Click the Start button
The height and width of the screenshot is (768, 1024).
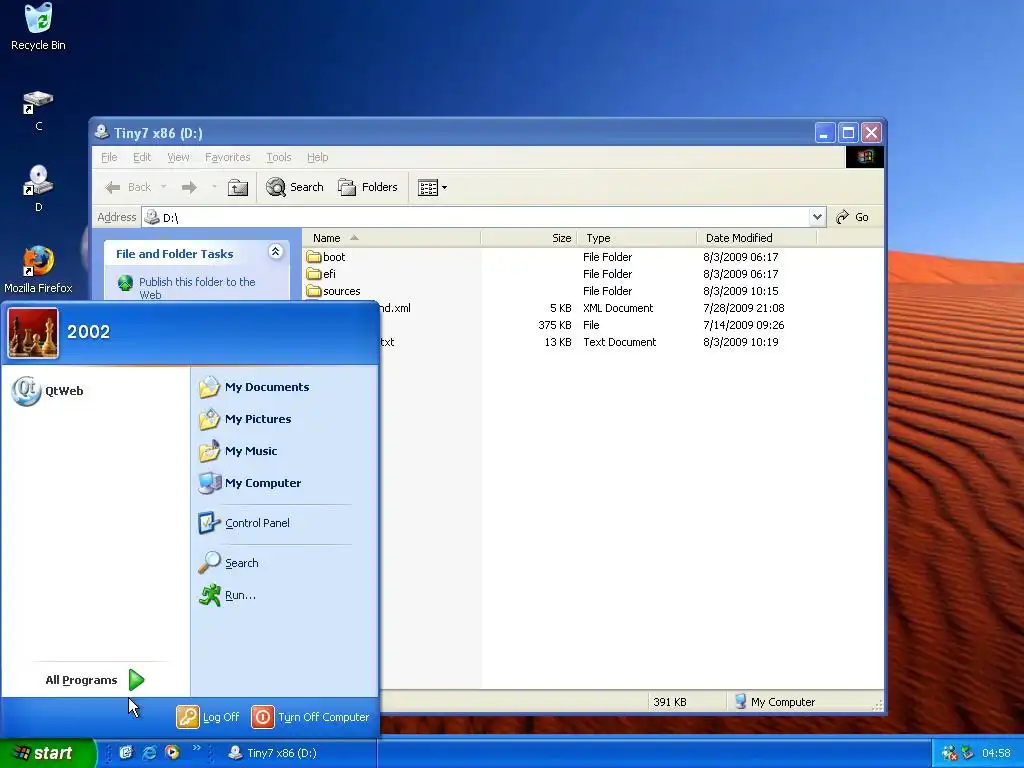coord(47,753)
